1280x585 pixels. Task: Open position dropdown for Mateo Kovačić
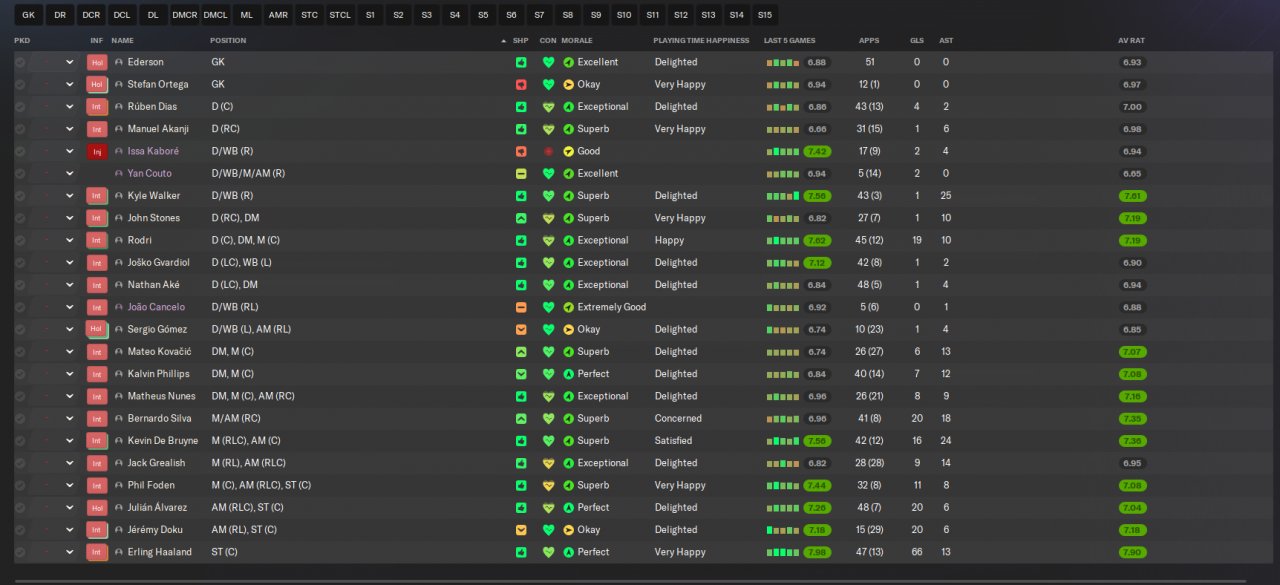tap(70, 352)
